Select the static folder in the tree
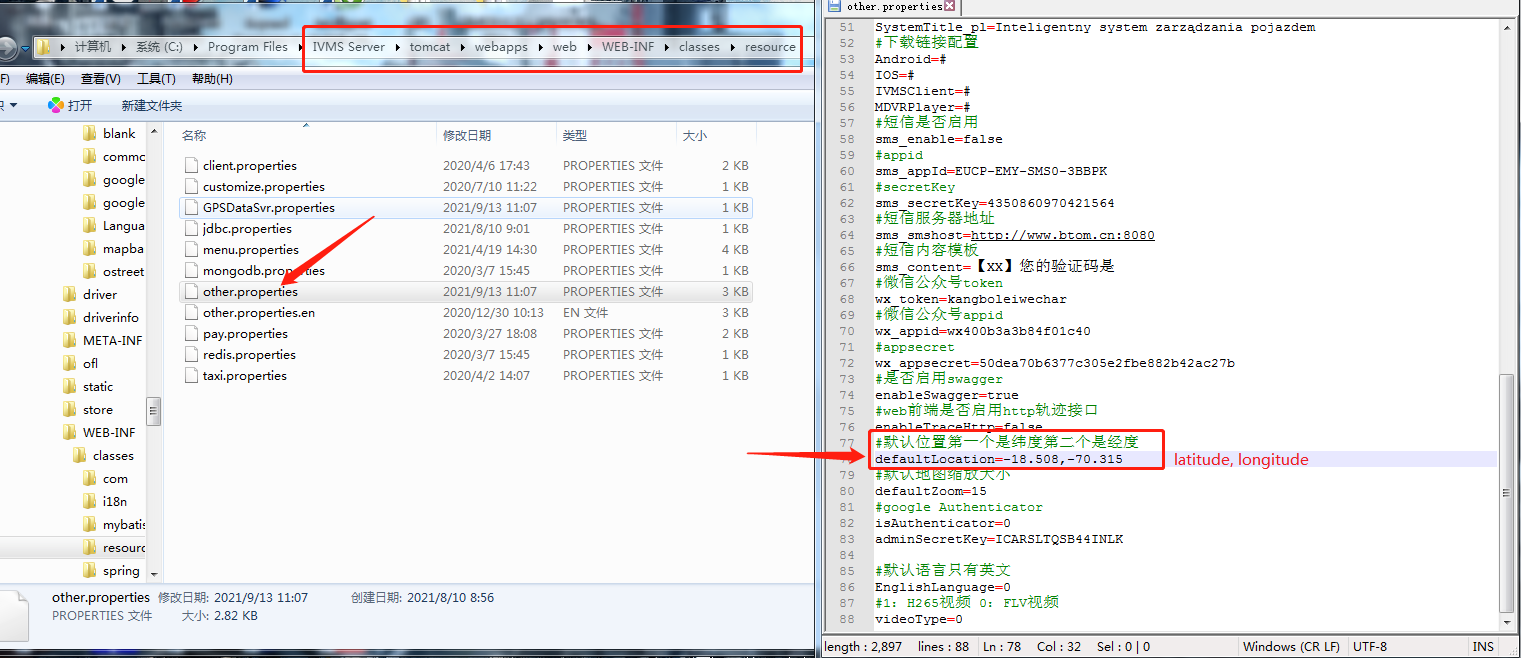The height and width of the screenshot is (658, 1521). 88,386
